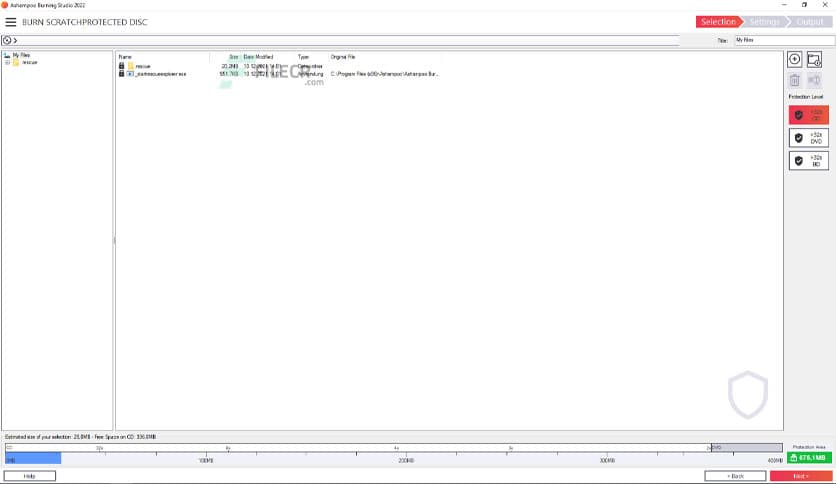Click into the Title input field
This screenshot has height=484, width=836.
(x=784, y=40)
